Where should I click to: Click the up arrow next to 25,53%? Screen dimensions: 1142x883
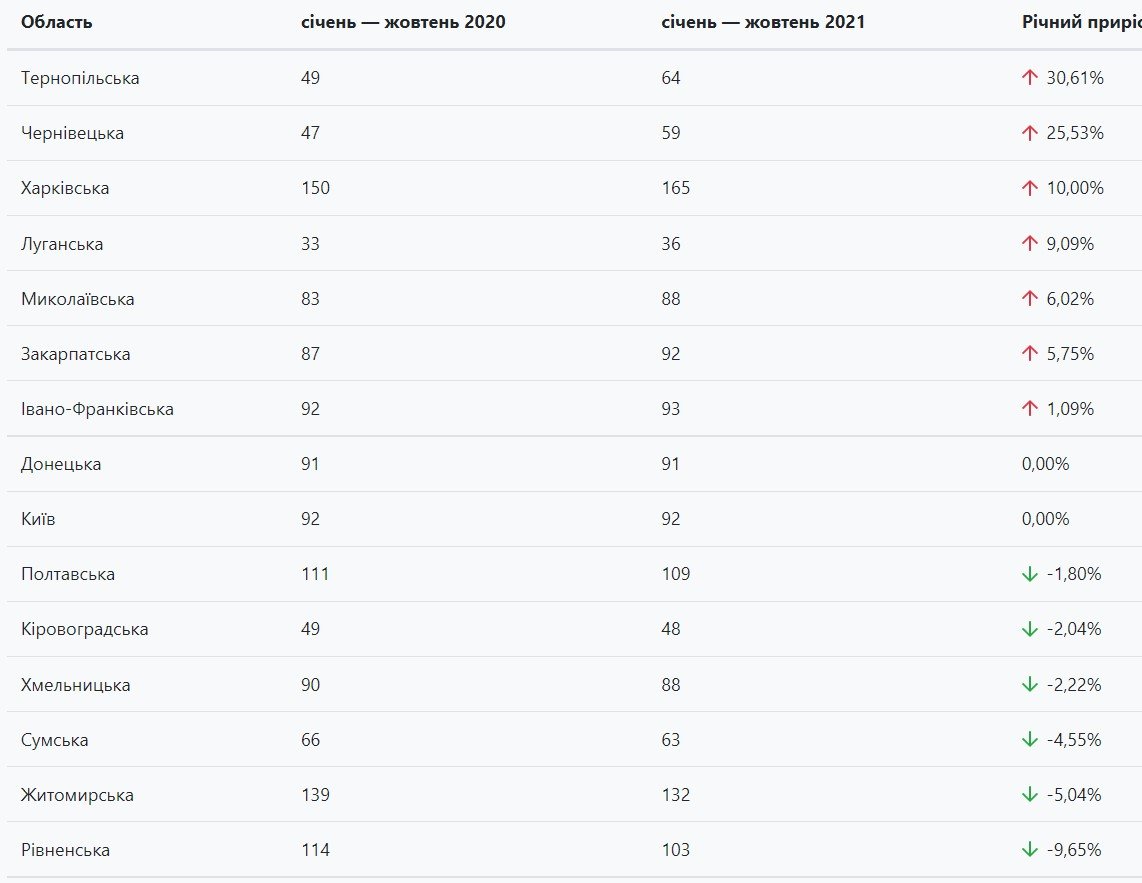pyautogui.click(x=1030, y=133)
